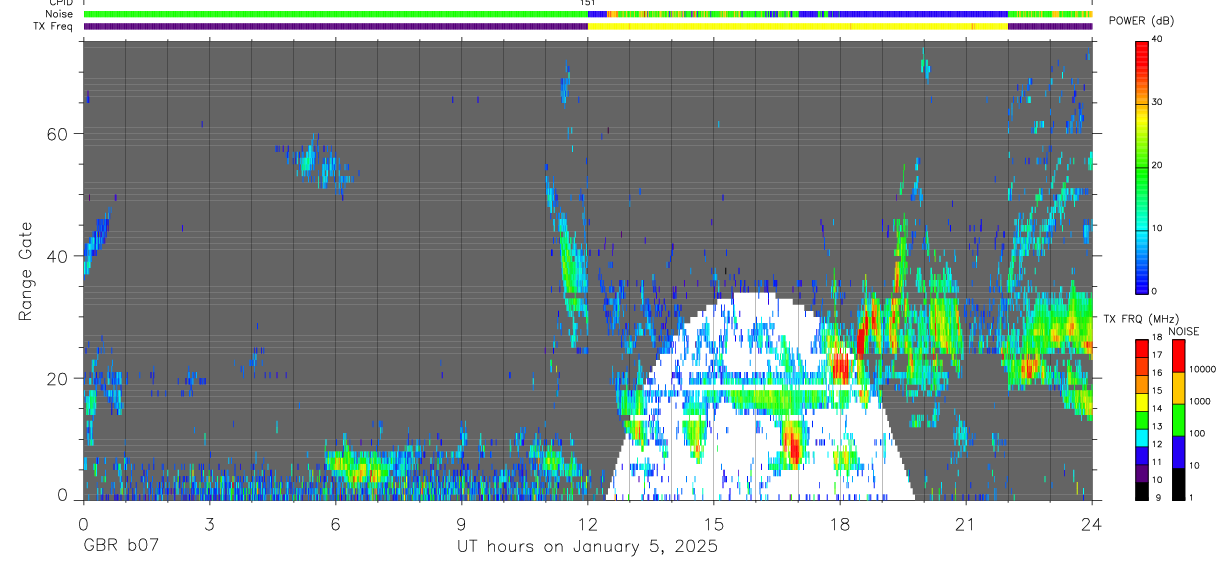The width and height of the screenshot is (1228, 567).
Task: Click the 1000 label on the NOISE scale
Action: pyautogui.click(x=1202, y=402)
